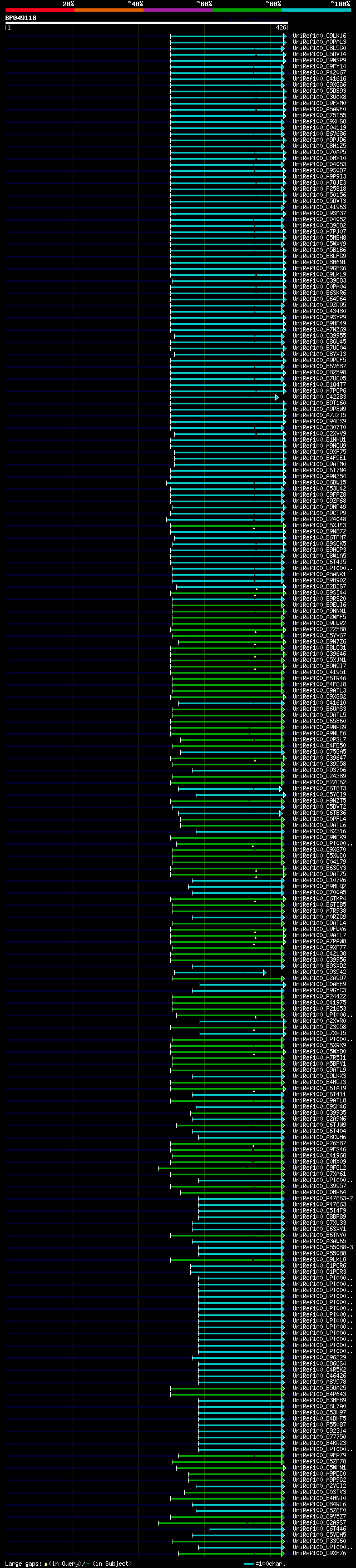The width and height of the screenshot is (356, 1568).
Task: Select the UniRef100_Q9SM37 label
Action: tap(319, 213)
